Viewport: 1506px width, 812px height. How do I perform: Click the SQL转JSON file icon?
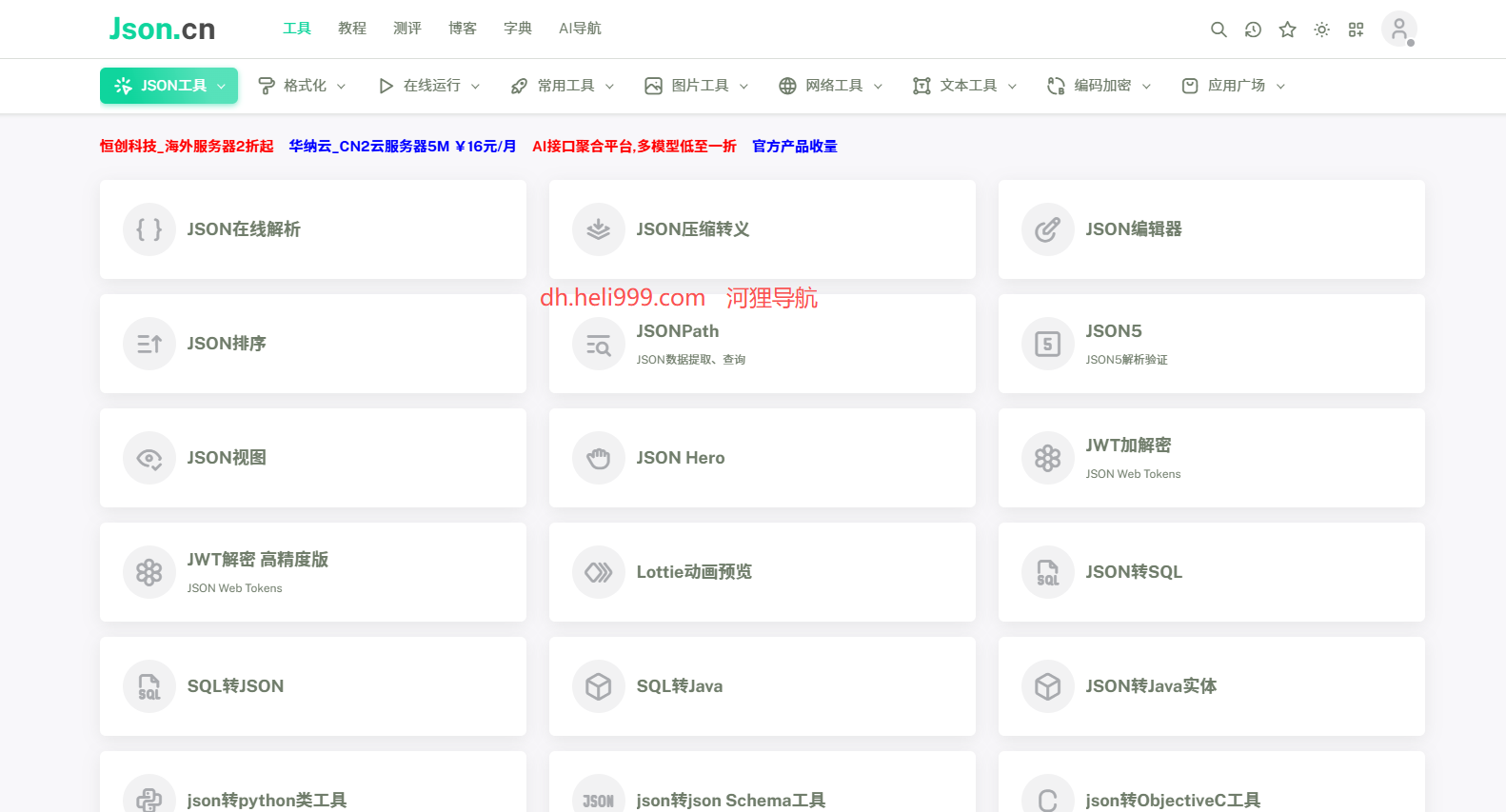point(149,686)
